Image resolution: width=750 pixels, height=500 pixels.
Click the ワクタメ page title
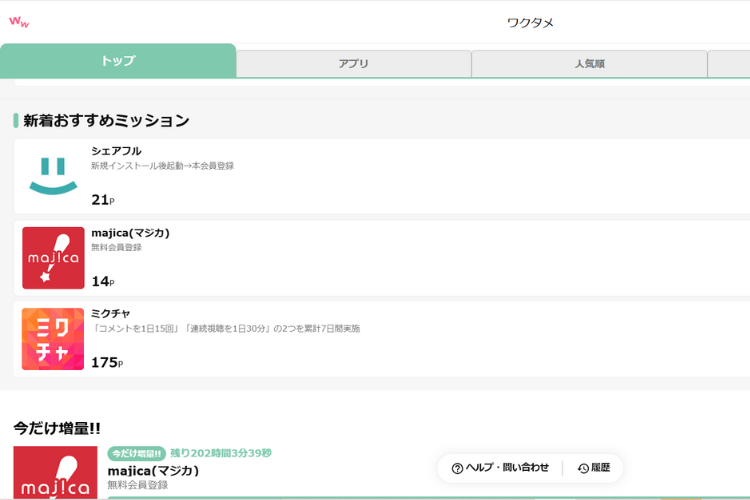coord(530,22)
